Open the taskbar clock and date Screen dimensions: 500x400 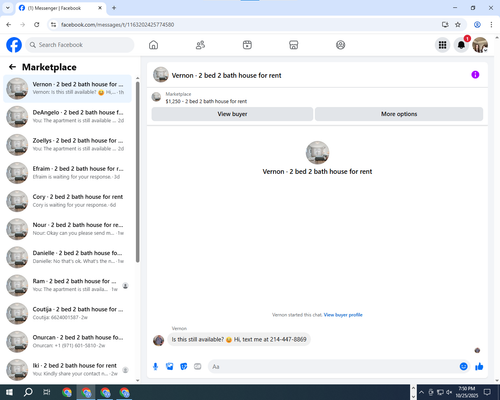click(x=466, y=392)
